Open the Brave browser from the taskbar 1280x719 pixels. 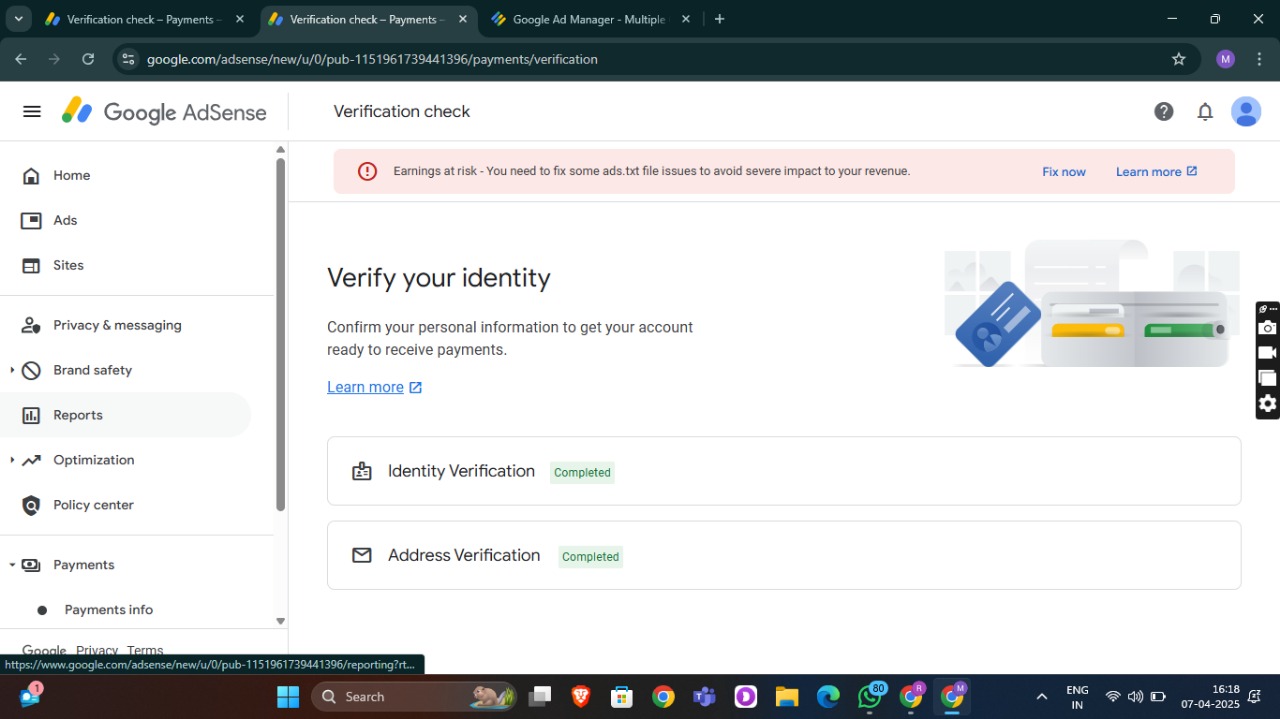581,697
